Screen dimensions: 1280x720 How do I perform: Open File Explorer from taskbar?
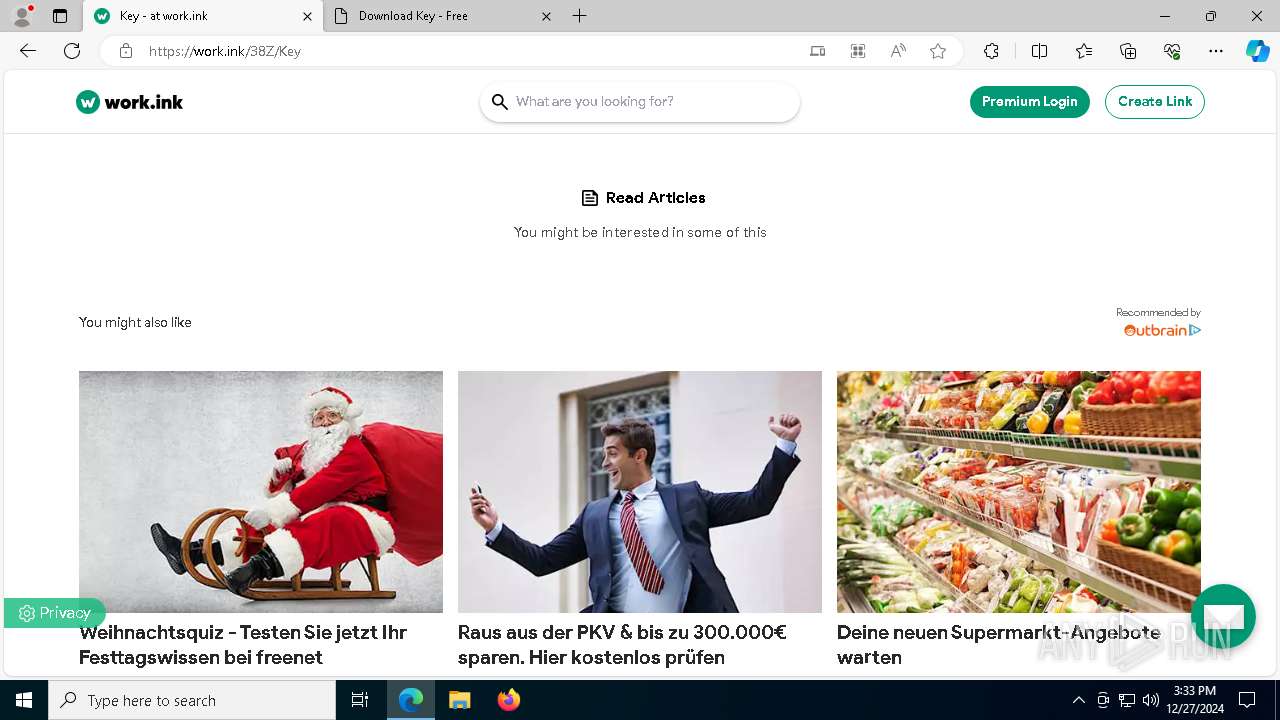[459, 700]
